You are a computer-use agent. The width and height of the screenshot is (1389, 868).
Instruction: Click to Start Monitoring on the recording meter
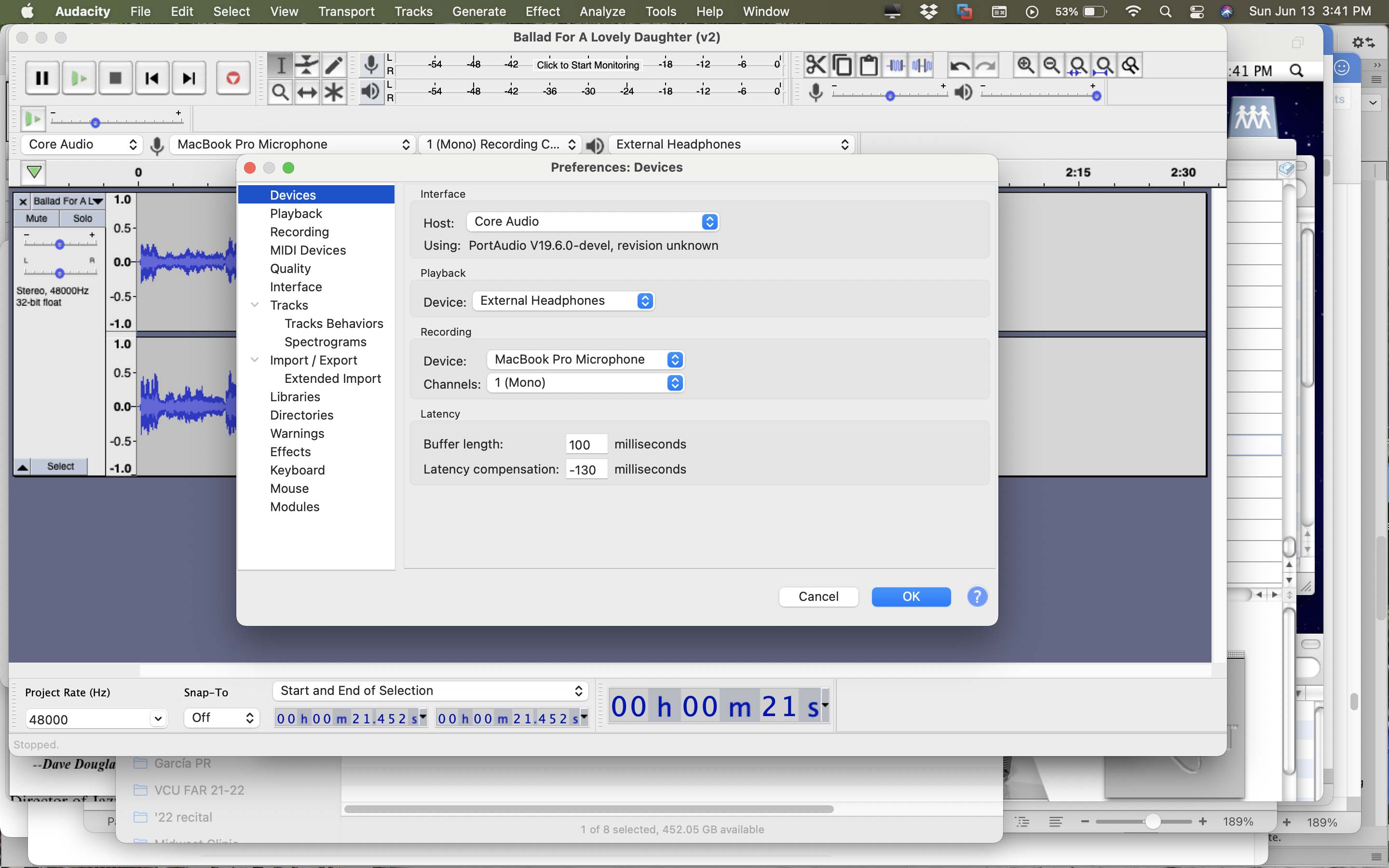pos(587,65)
